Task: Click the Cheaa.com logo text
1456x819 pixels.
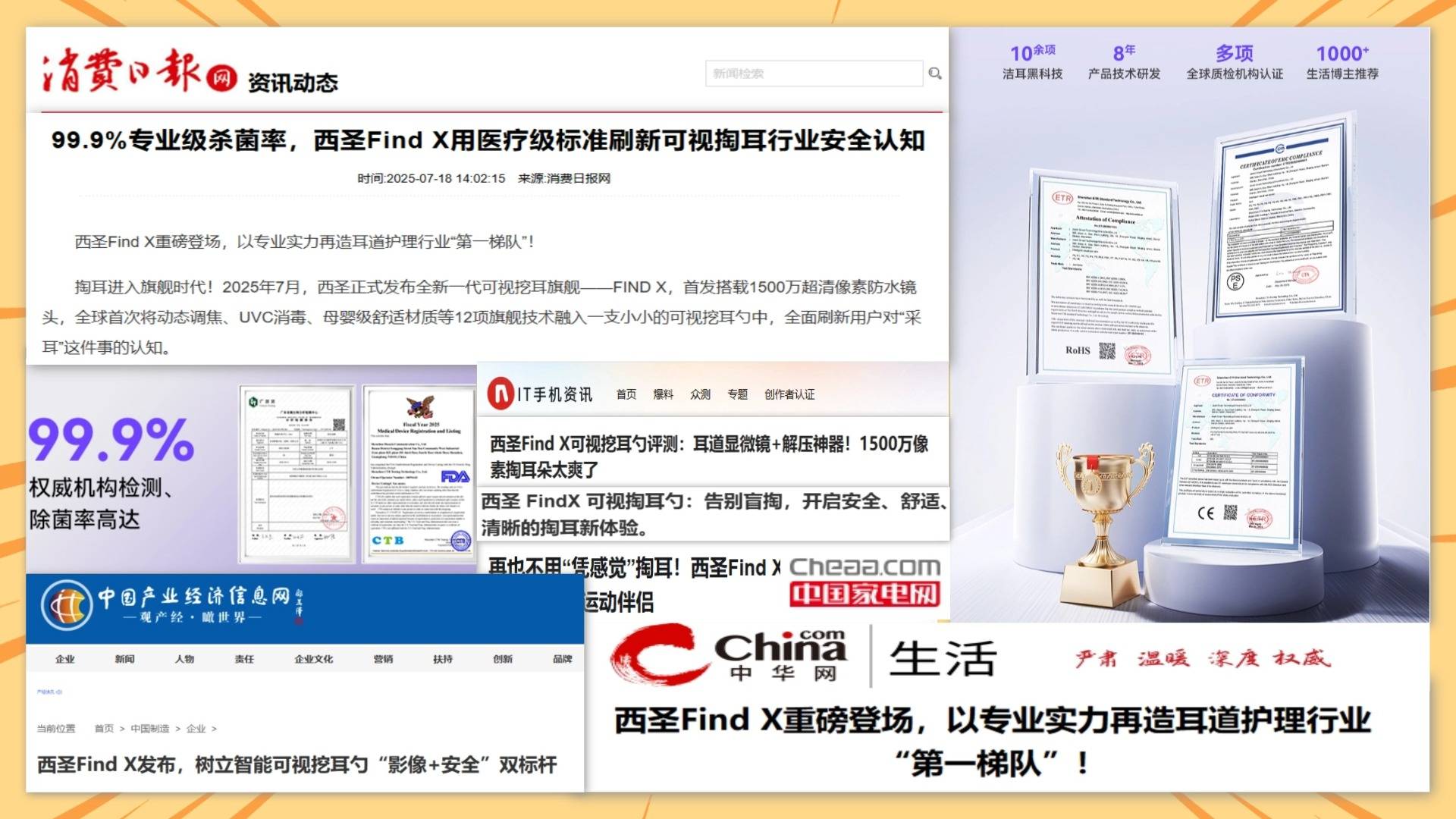Action: coord(864,566)
